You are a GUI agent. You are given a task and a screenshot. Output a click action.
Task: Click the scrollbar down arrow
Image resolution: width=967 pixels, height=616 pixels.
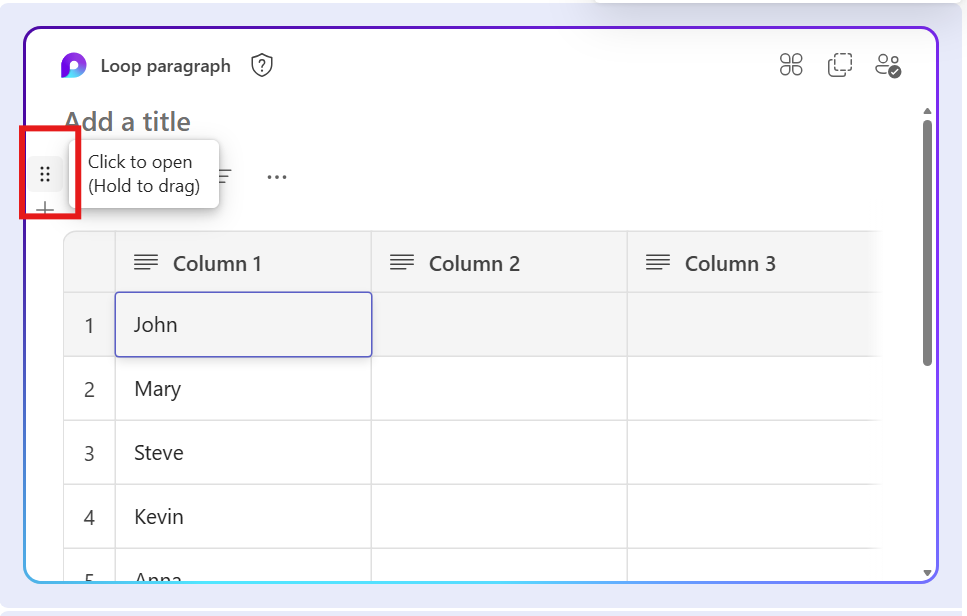pos(927,573)
